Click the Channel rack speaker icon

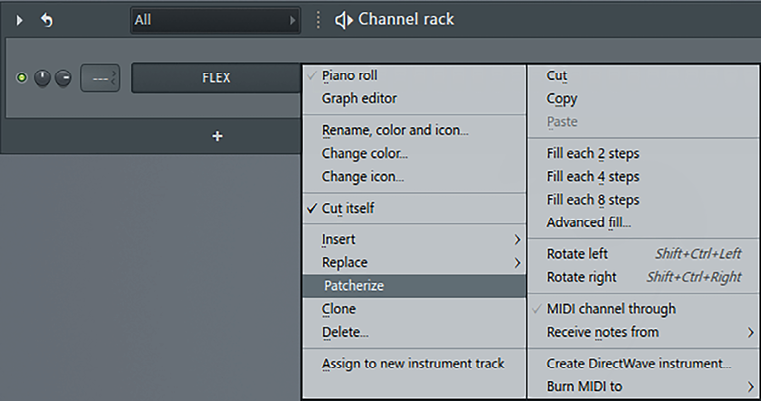(344, 20)
